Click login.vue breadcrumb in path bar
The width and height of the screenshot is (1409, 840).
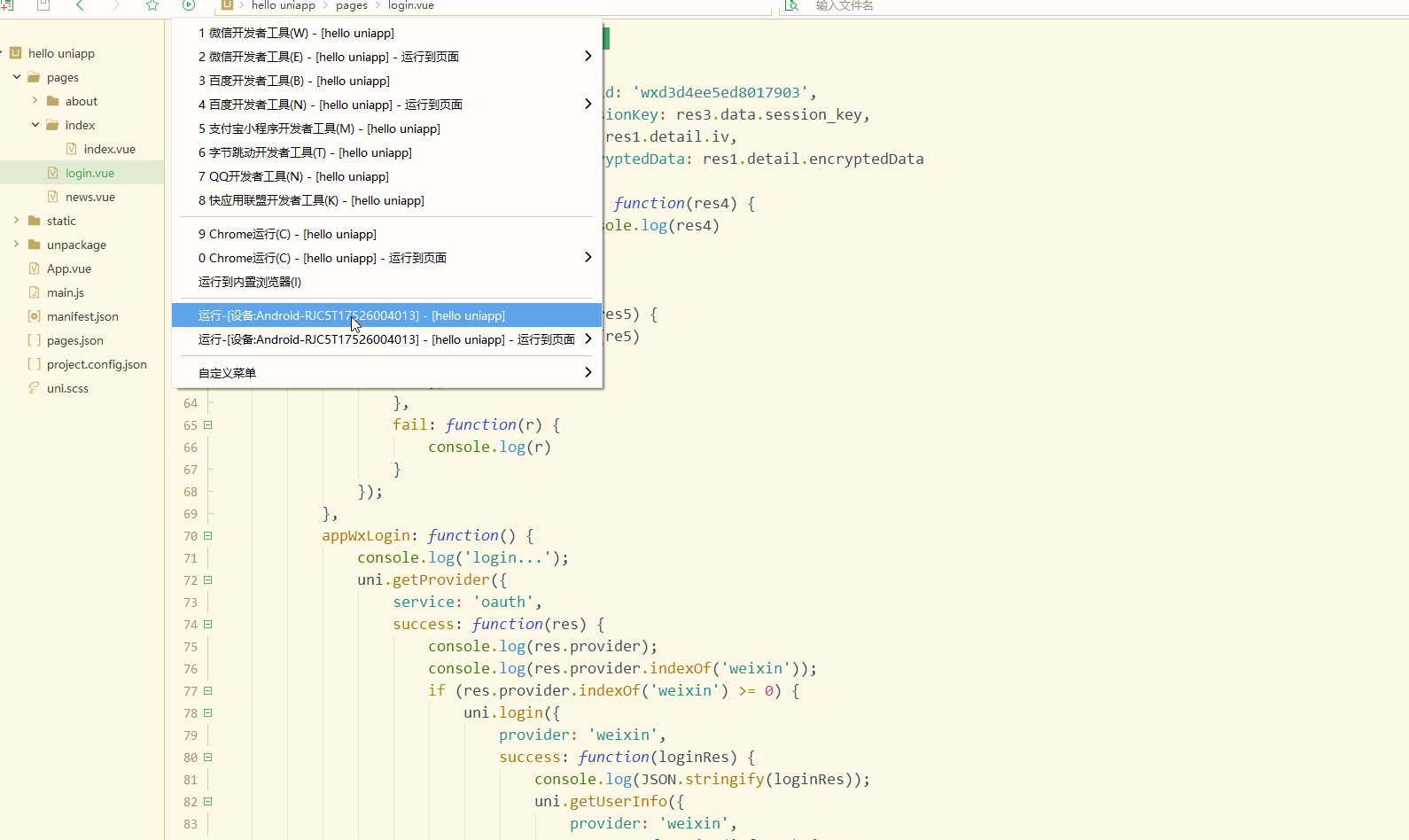[410, 5]
